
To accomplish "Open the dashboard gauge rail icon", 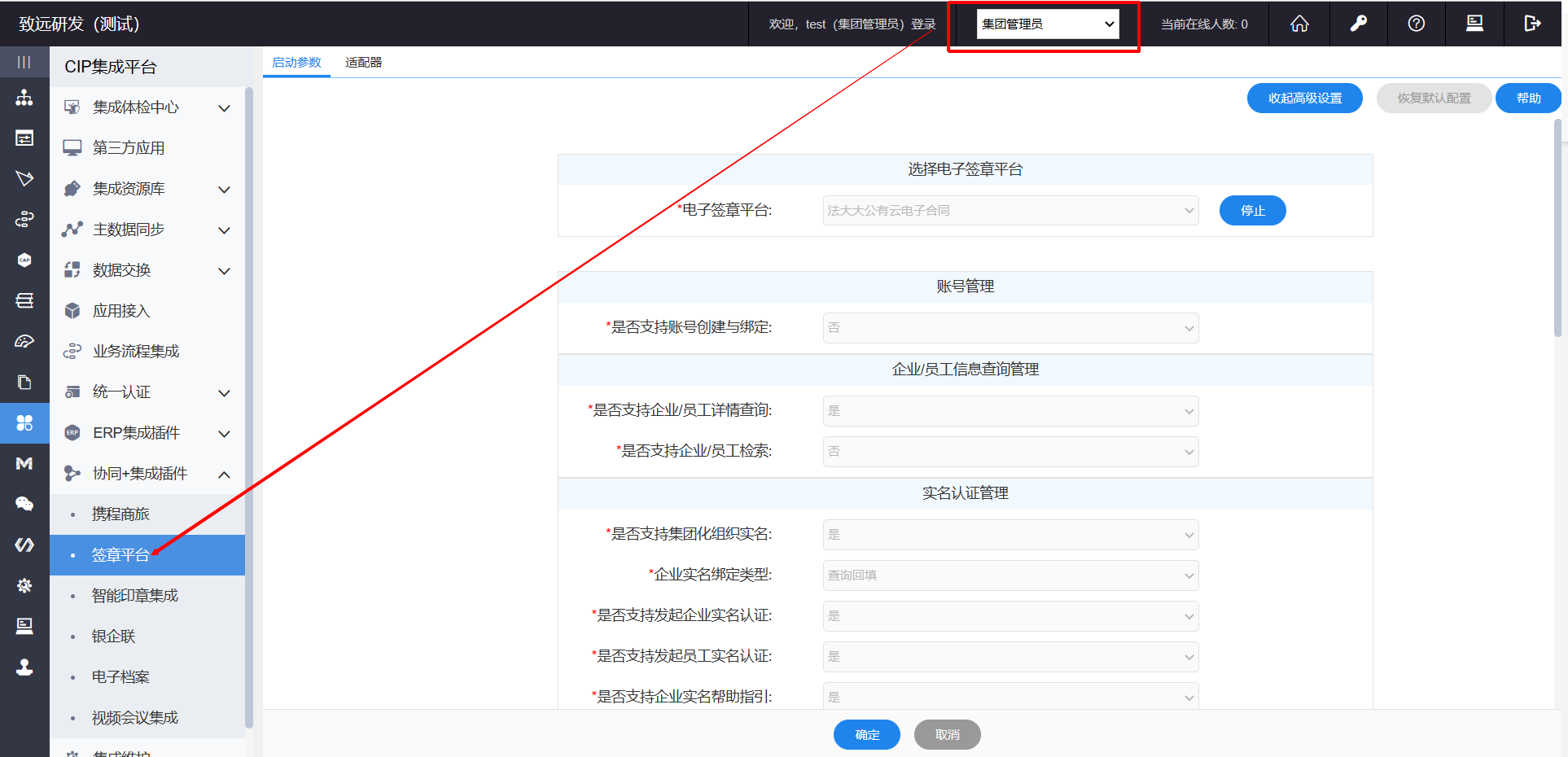I will coord(24,341).
